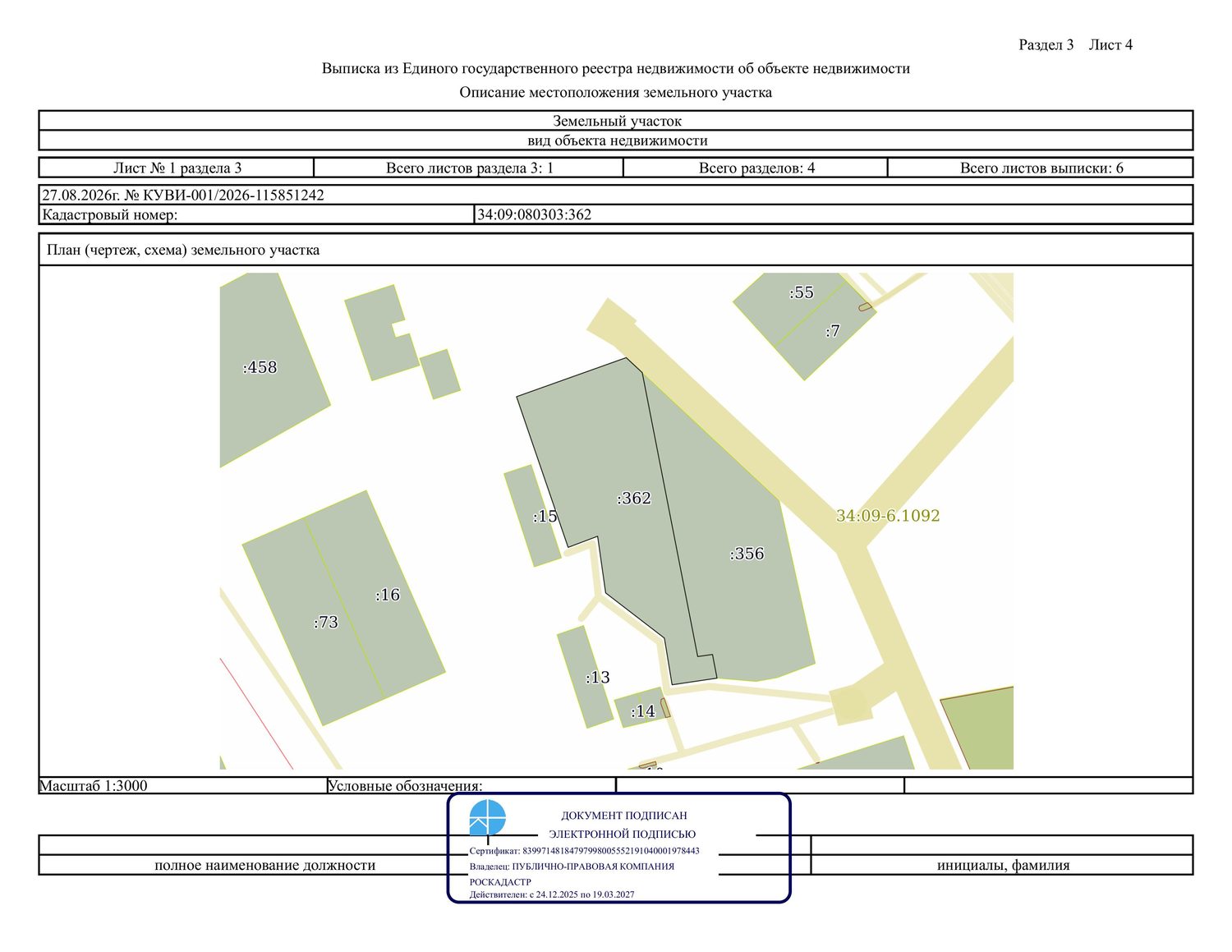The image size is (1232, 952).
Task: Click the "План (чертеж, схема) земельного участка" heading
Action: tap(183, 250)
